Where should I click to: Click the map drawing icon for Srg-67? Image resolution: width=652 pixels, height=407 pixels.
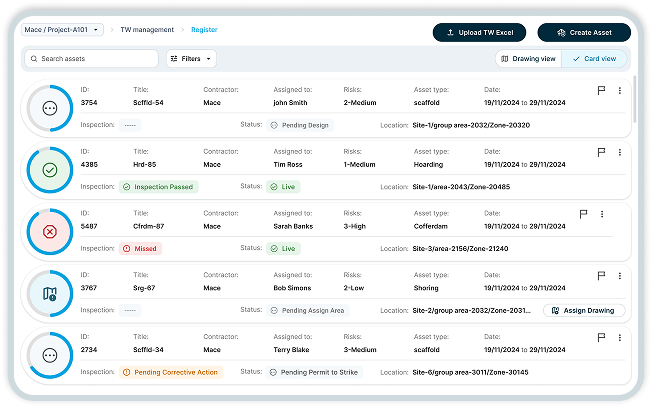point(50,293)
